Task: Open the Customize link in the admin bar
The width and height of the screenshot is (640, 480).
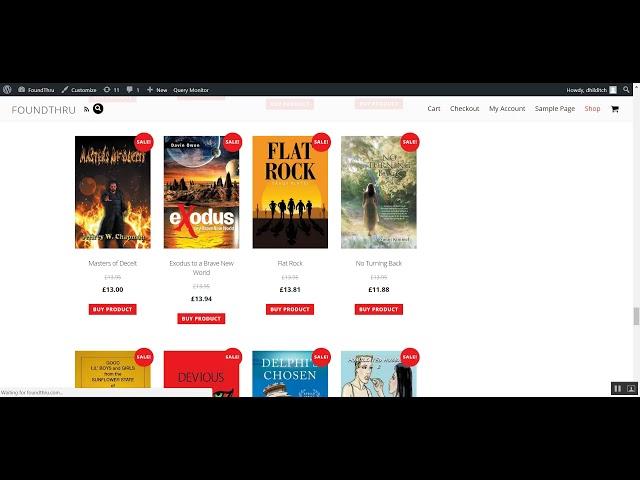Action: (x=79, y=90)
